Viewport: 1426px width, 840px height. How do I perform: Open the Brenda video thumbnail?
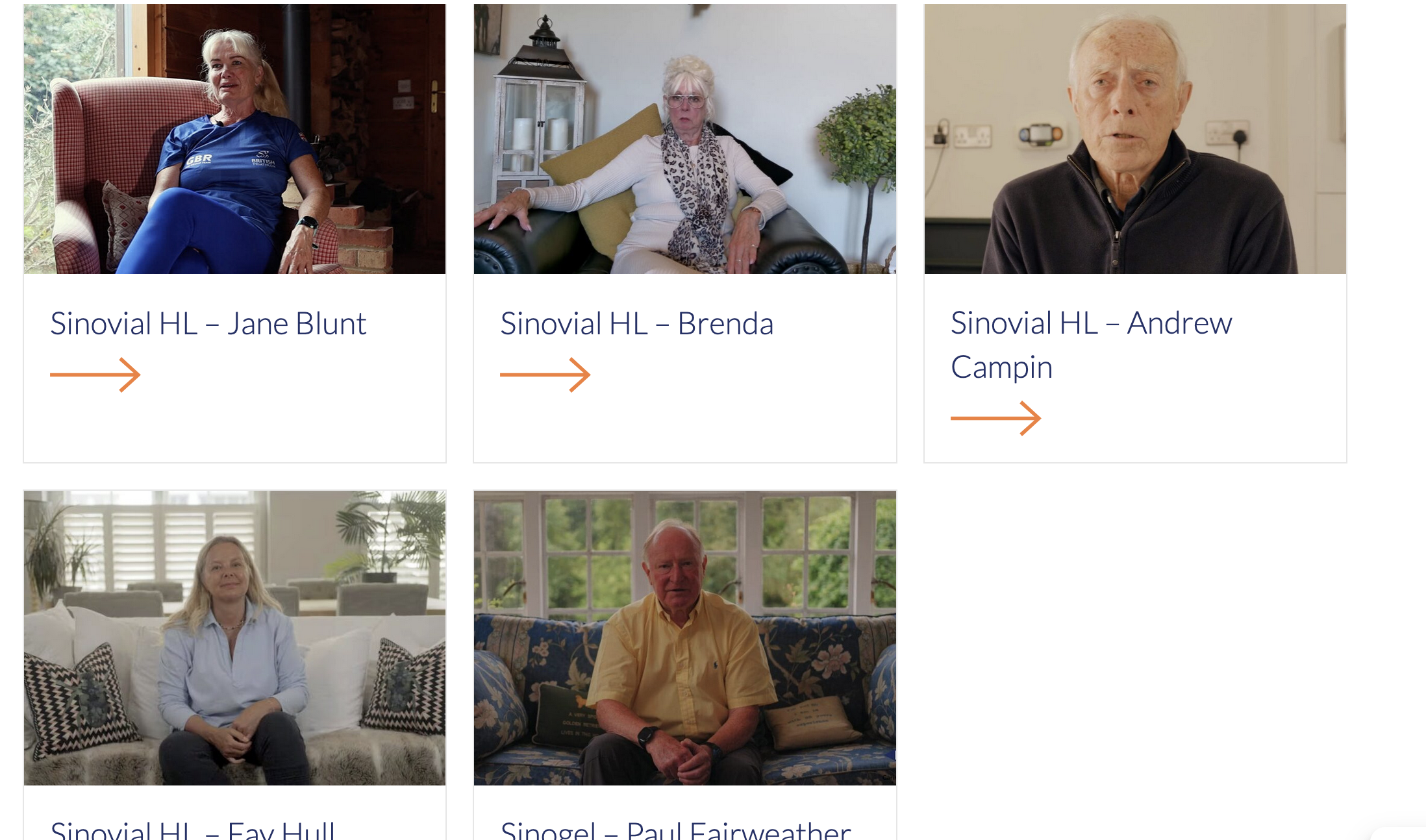pyautogui.click(x=685, y=139)
